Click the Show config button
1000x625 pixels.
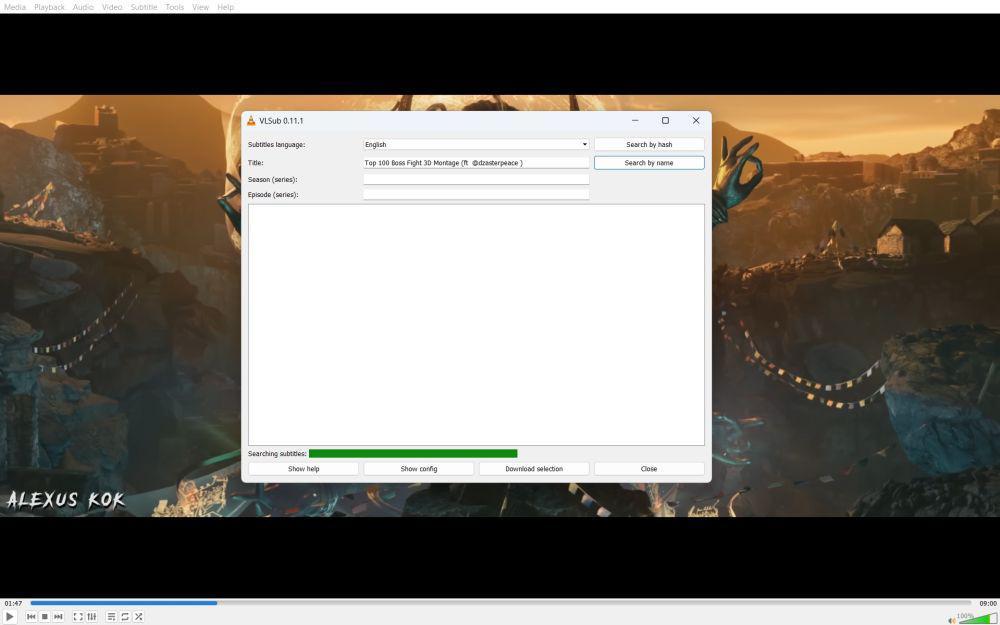click(x=419, y=469)
